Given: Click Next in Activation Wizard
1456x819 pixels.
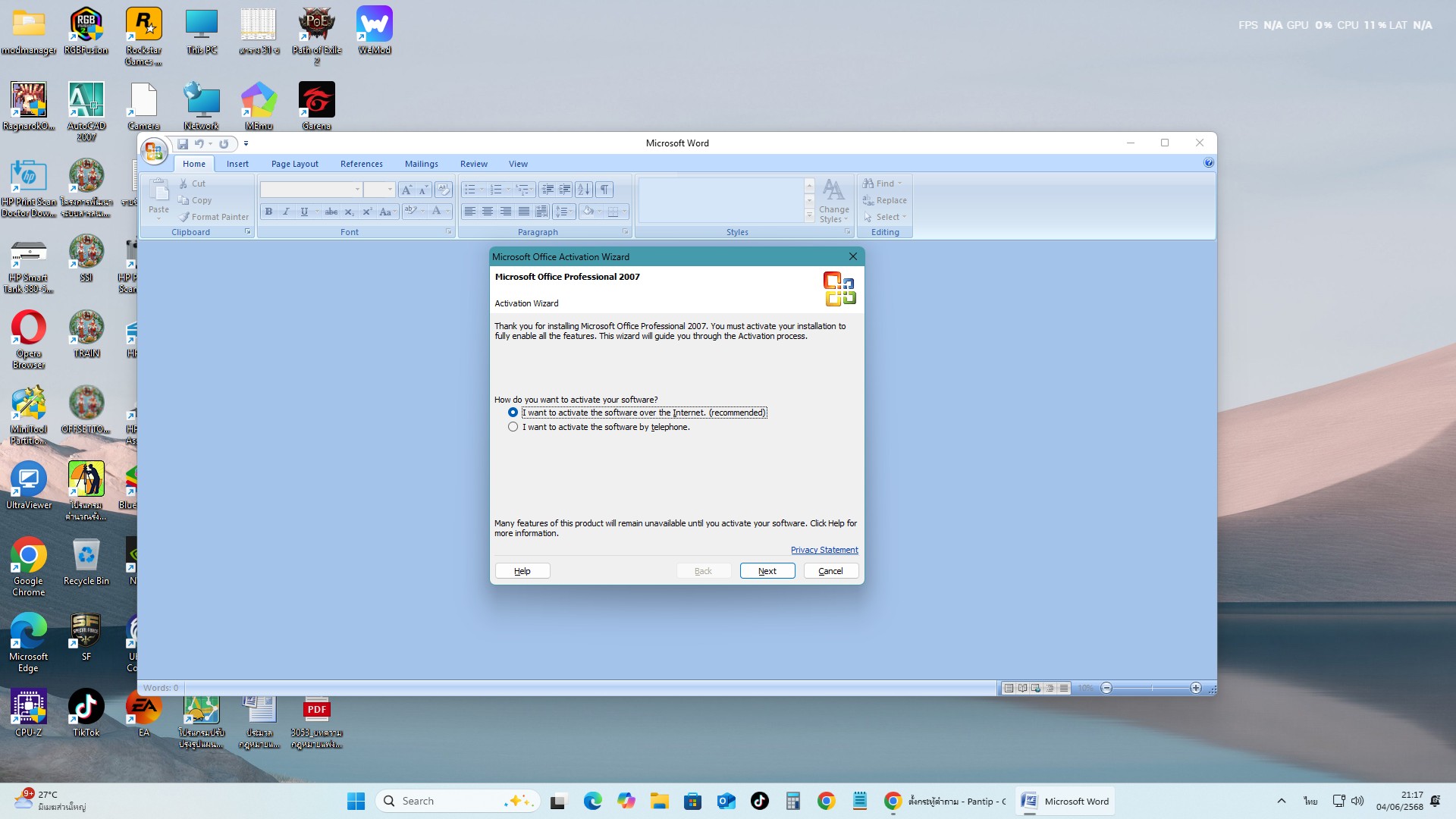Looking at the screenshot, I should coord(767,571).
